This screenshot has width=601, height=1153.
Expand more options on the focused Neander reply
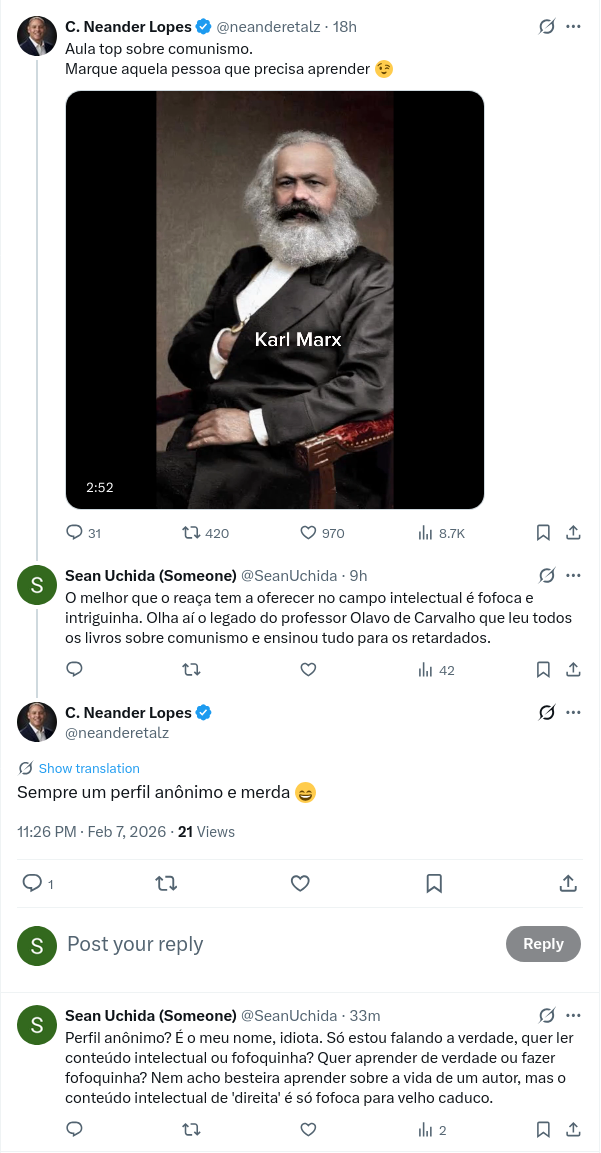click(574, 712)
